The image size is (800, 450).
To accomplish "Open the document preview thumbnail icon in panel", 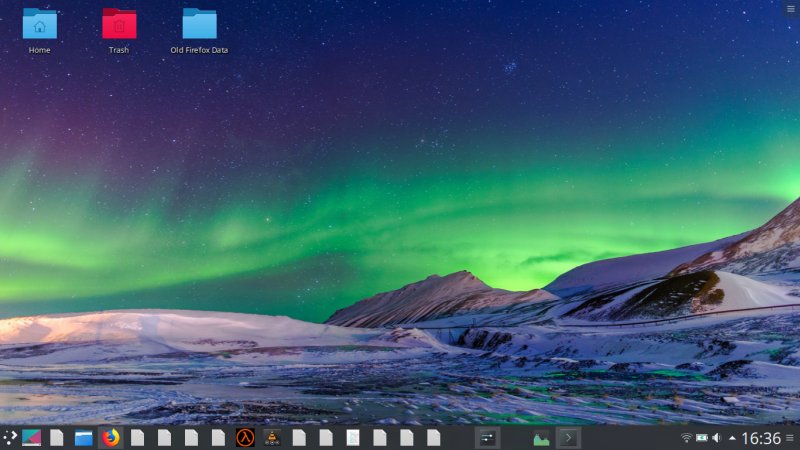I will [353, 438].
